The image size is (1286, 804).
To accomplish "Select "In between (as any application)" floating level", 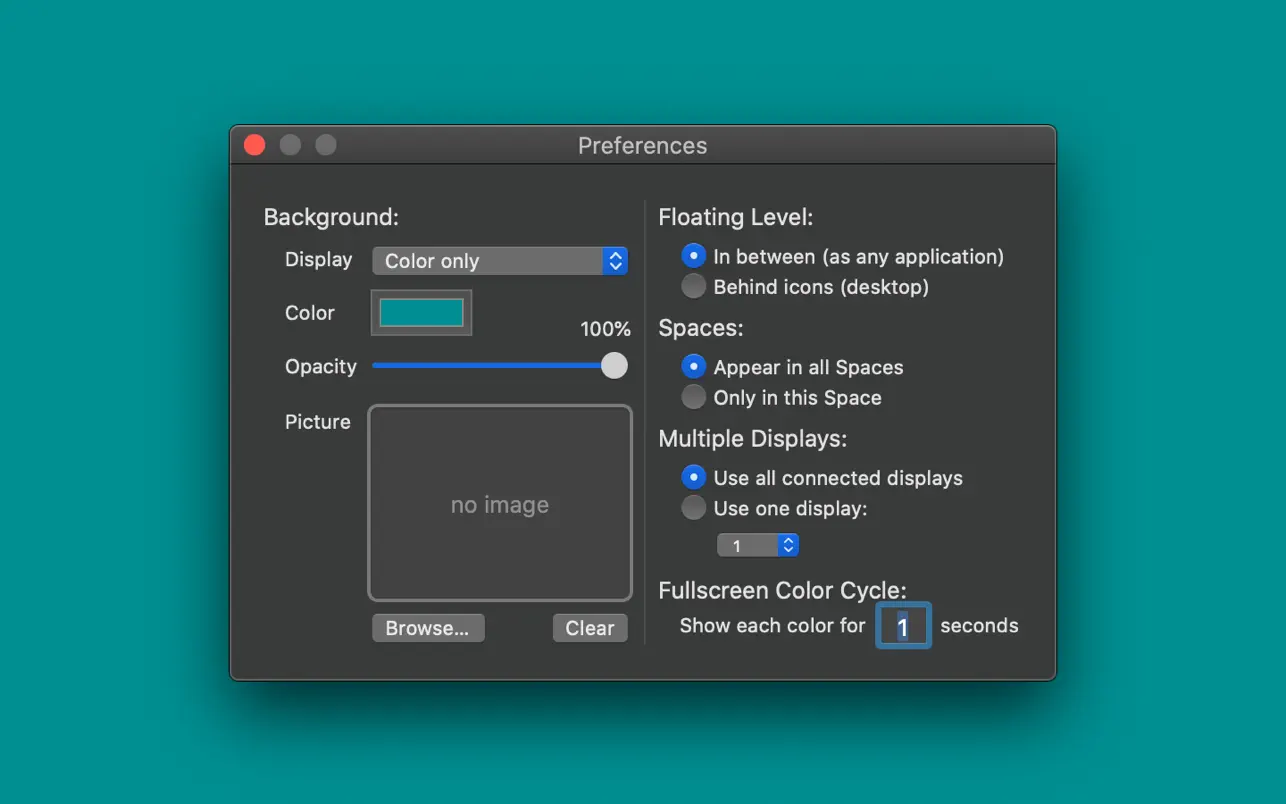I will [694, 255].
